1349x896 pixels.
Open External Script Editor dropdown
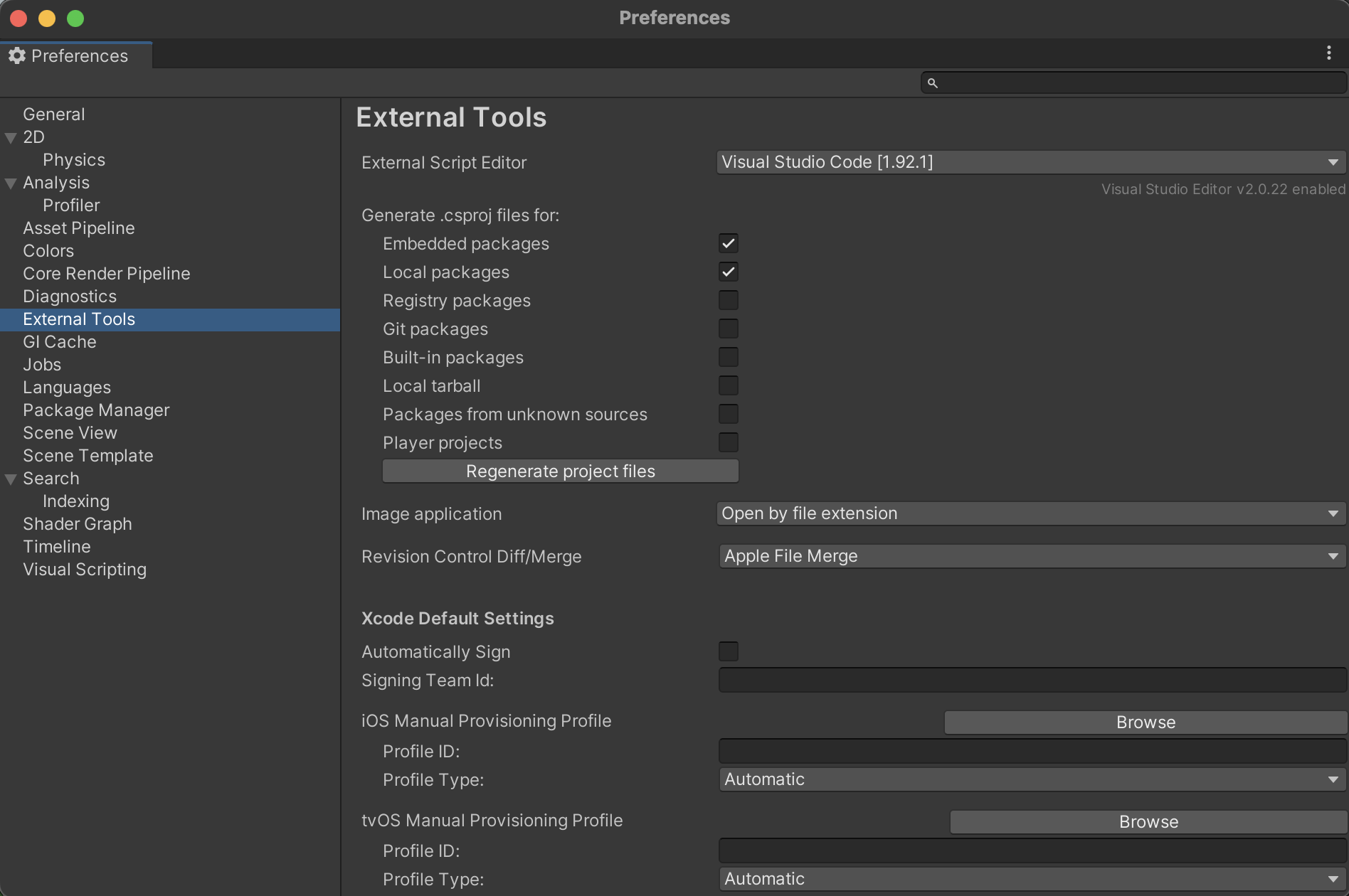coord(1030,162)
